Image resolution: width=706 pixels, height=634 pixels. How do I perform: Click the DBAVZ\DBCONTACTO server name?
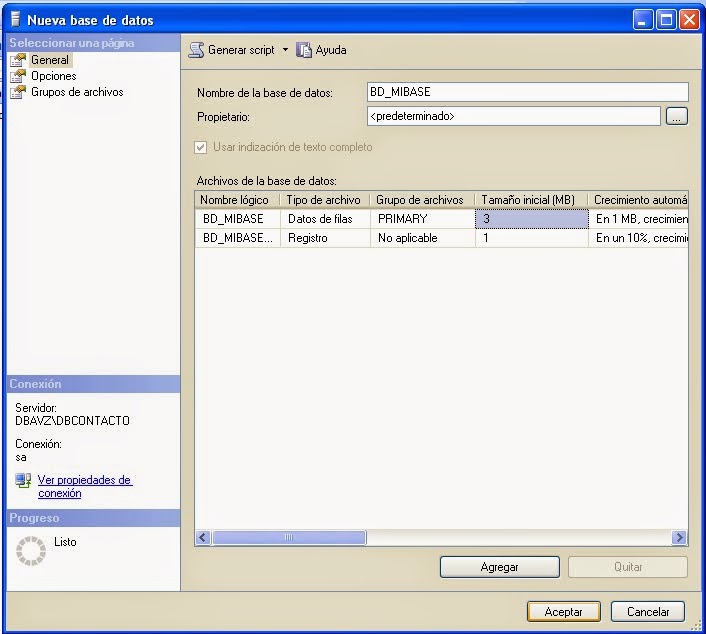[x=72, y=421]
